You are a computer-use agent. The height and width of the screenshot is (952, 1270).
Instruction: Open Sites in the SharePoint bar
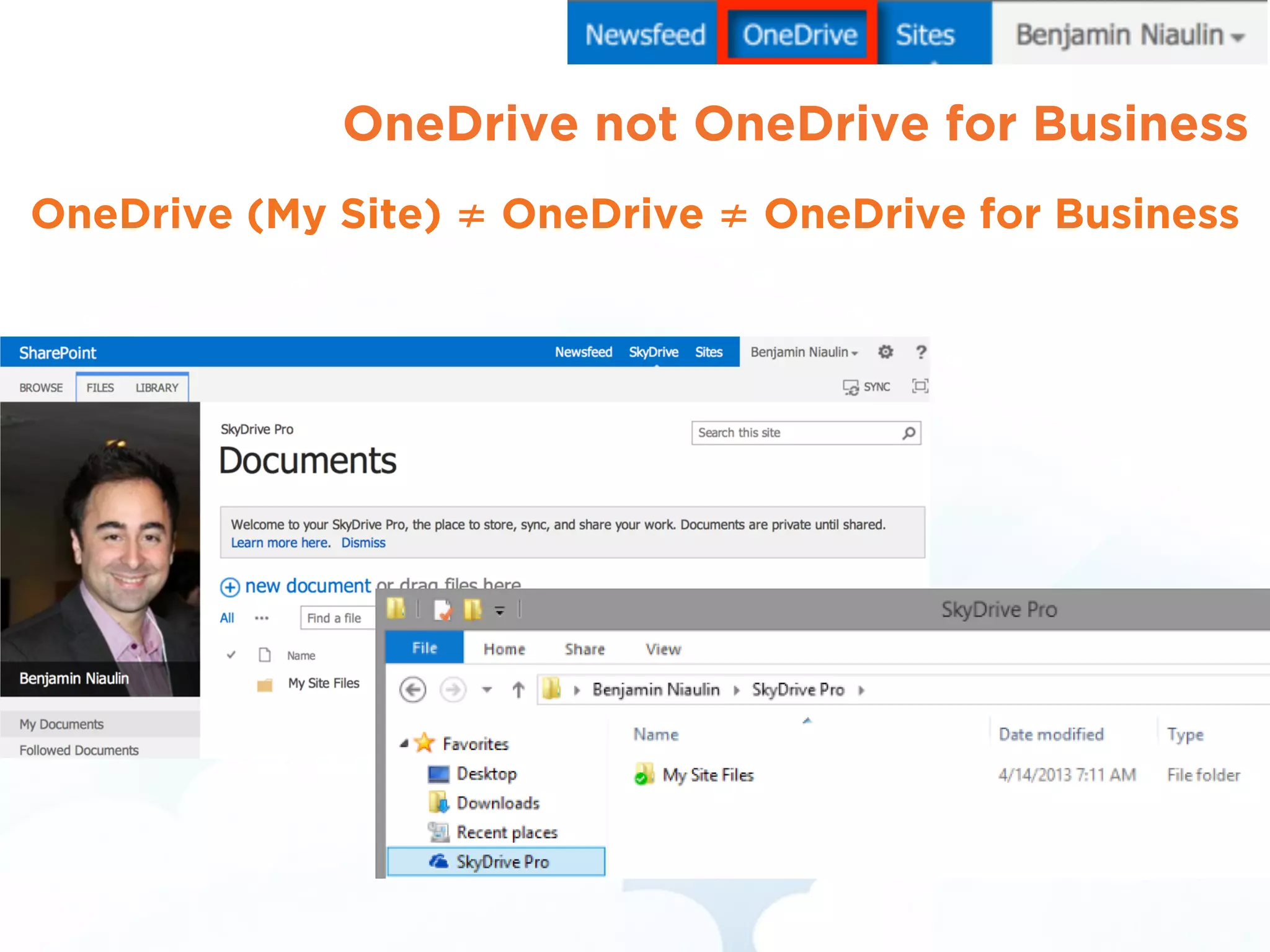click(708, 352)
